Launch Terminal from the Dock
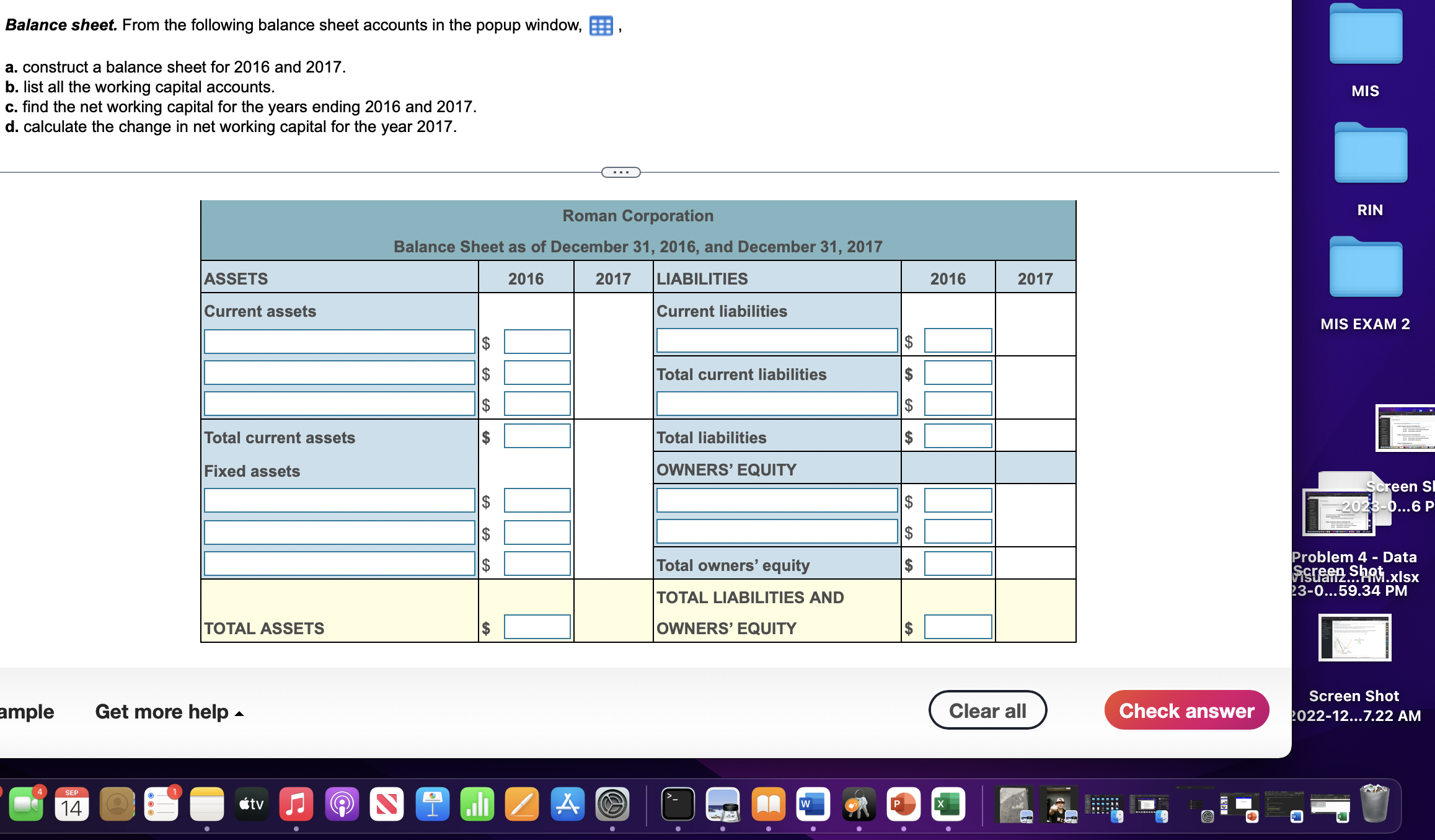This screenshot has width=1435, height=840. [677, 803]
